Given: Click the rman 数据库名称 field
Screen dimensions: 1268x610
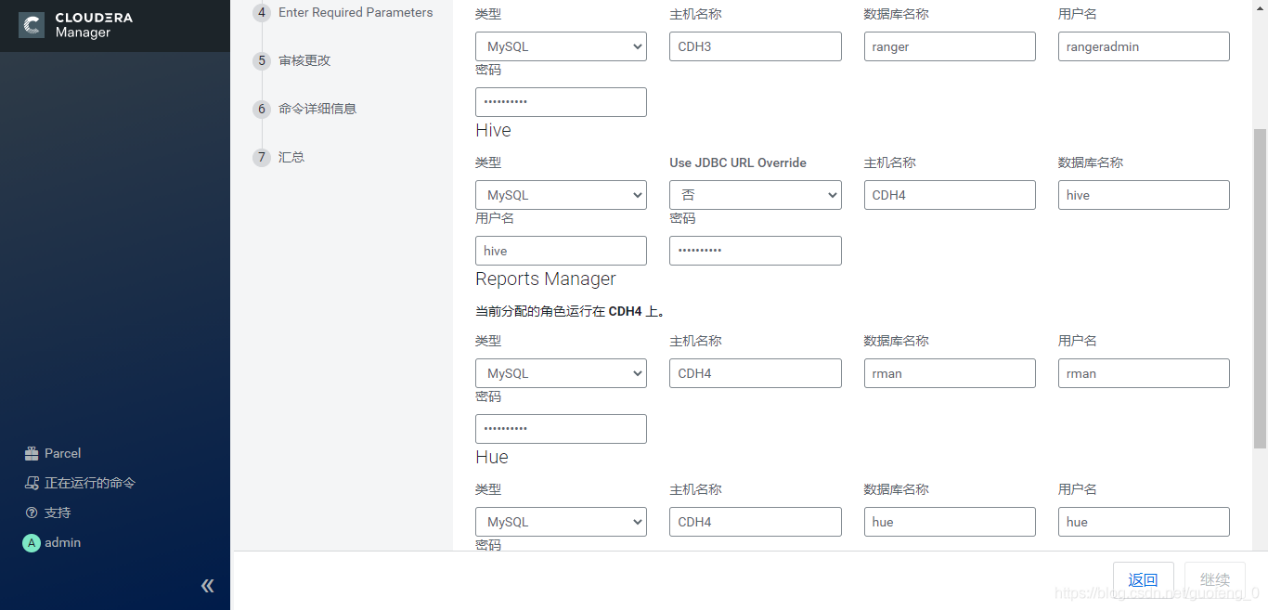Looking at the screenshot, I should 948,373.
